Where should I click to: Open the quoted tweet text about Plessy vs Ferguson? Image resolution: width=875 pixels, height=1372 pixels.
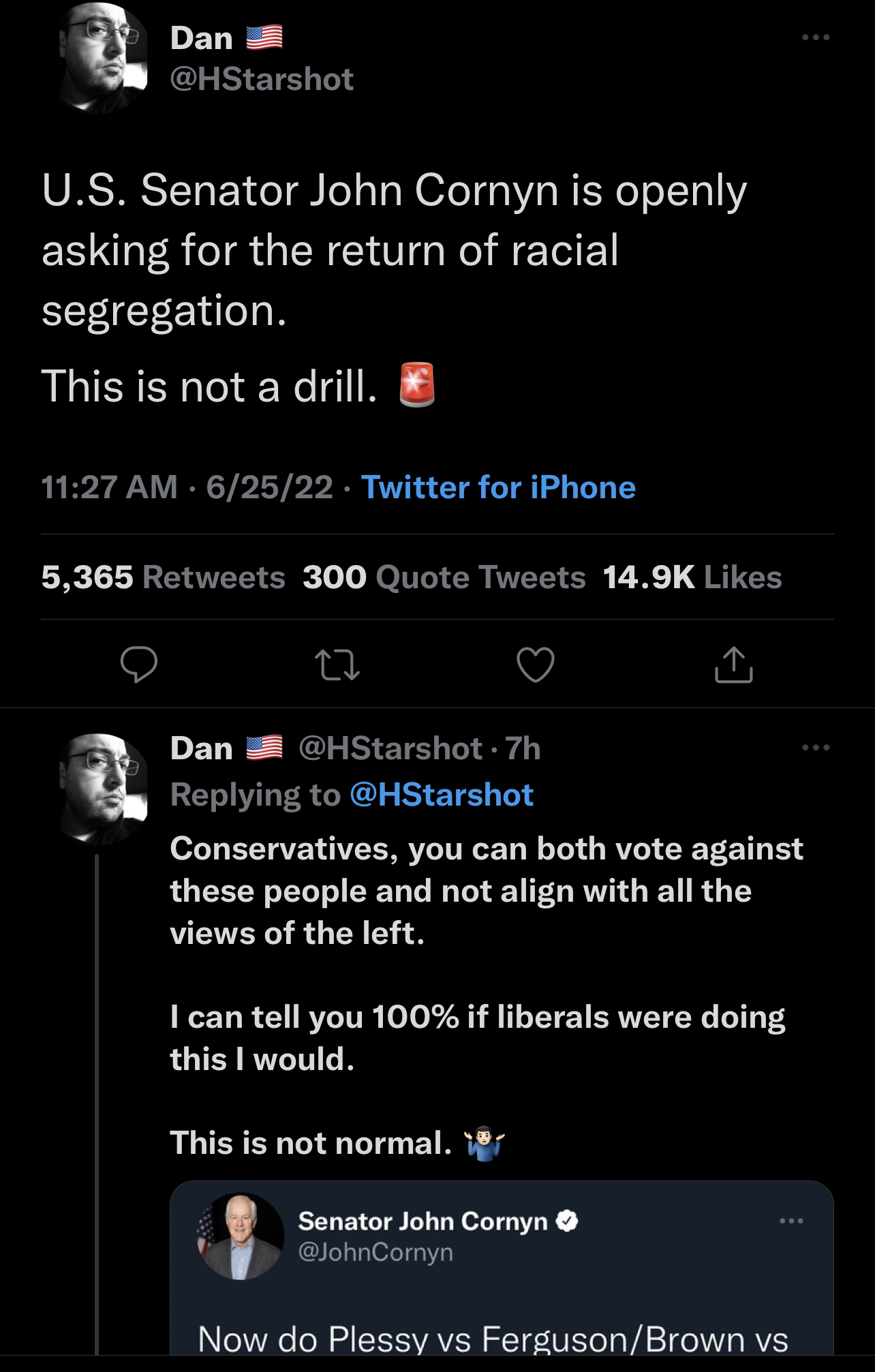click(x=493, y=1339)
